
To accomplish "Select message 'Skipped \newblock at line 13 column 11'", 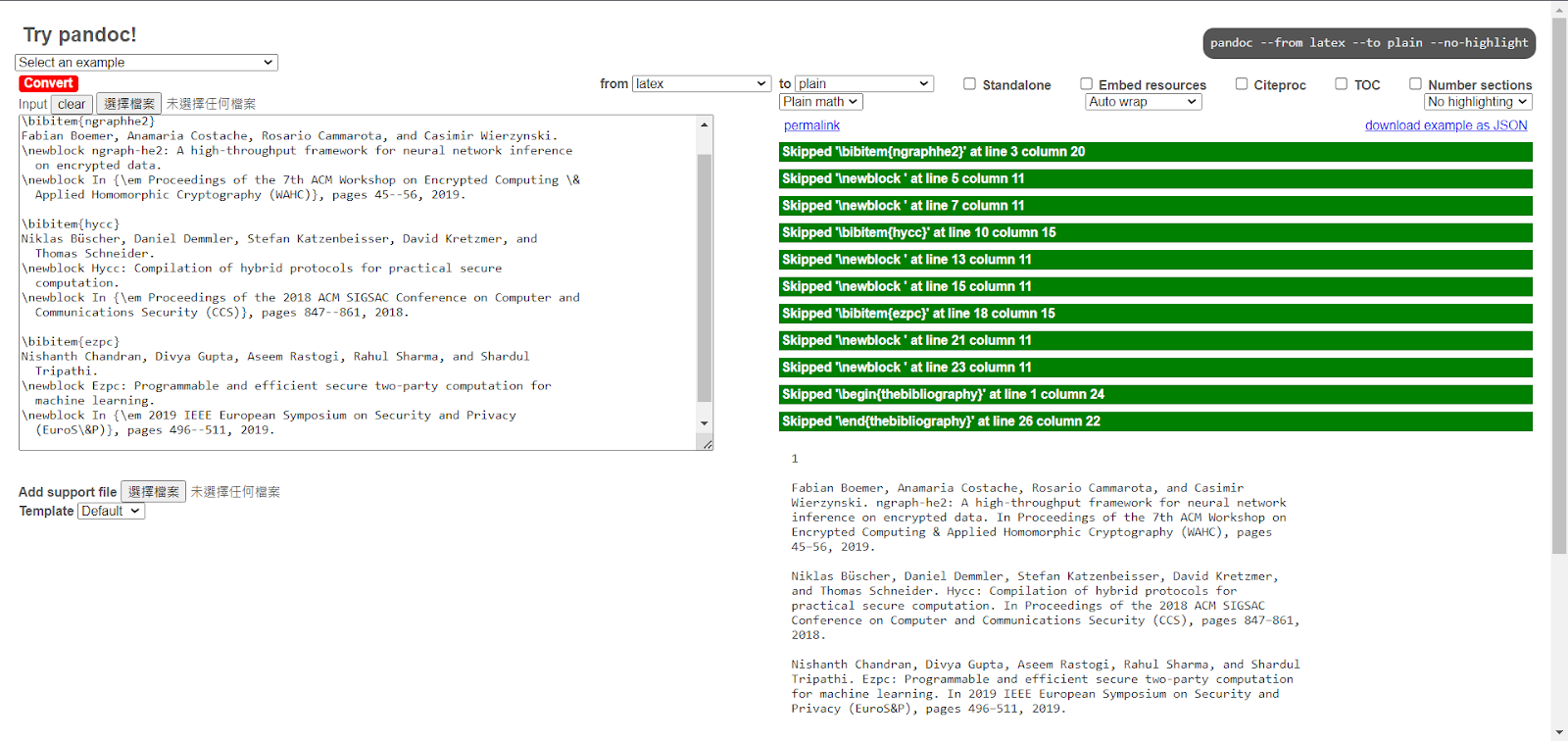I will coord(1155,260).
